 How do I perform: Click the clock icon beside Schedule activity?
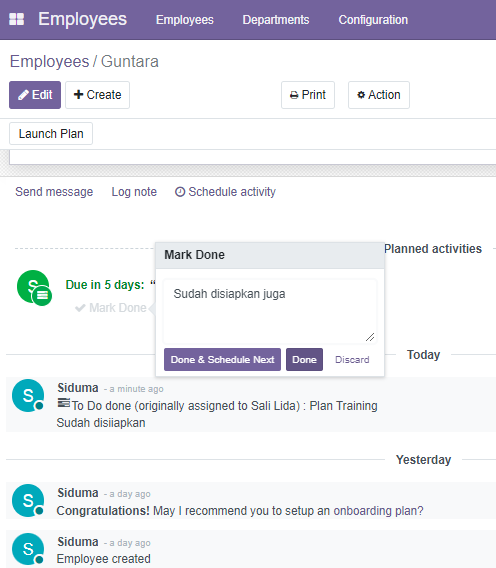tap(180, 192)
